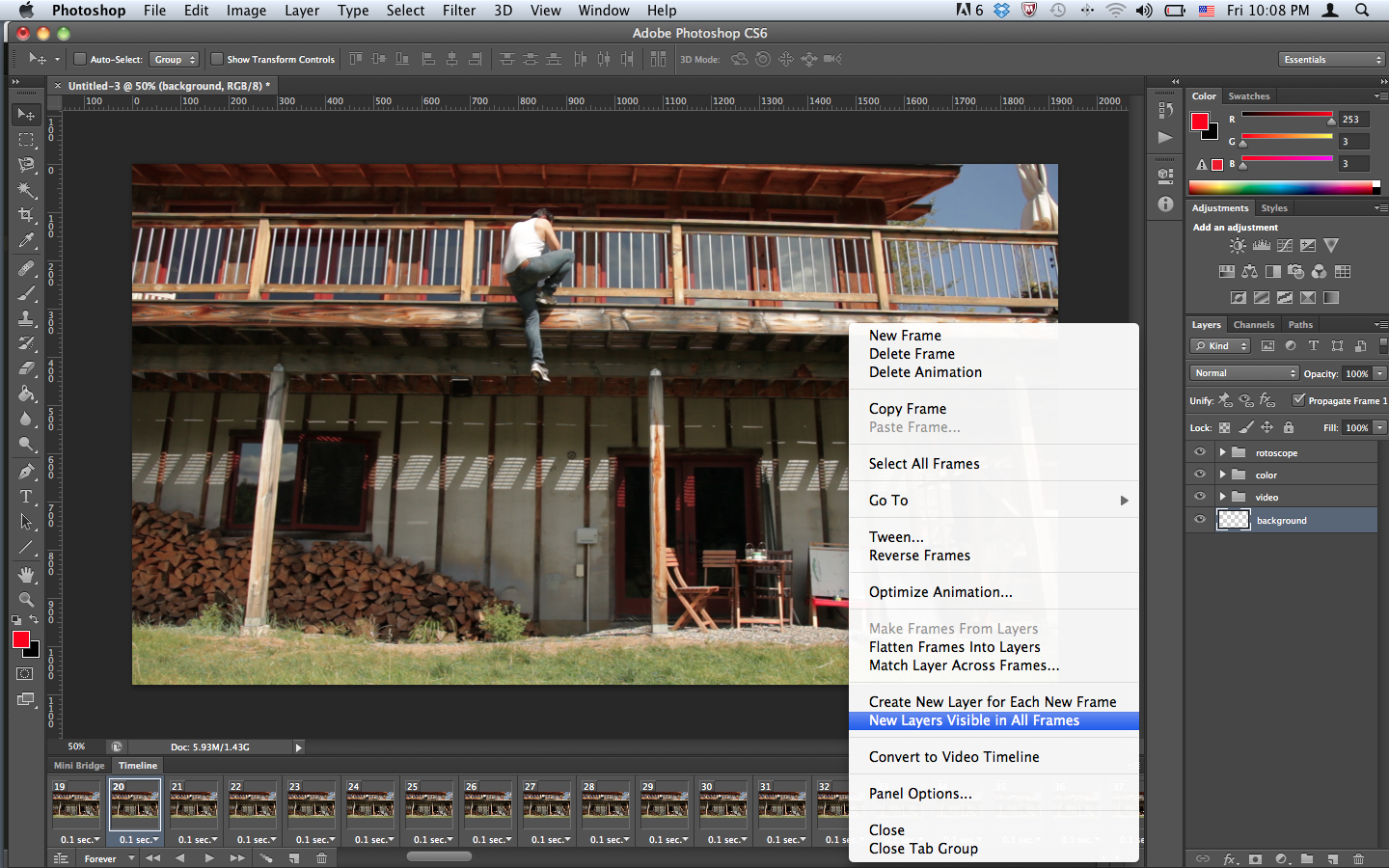Viewport: 1389px width, 868px height.
Task: Hide the rotoscope layer group
Action: coord(1200,452)
